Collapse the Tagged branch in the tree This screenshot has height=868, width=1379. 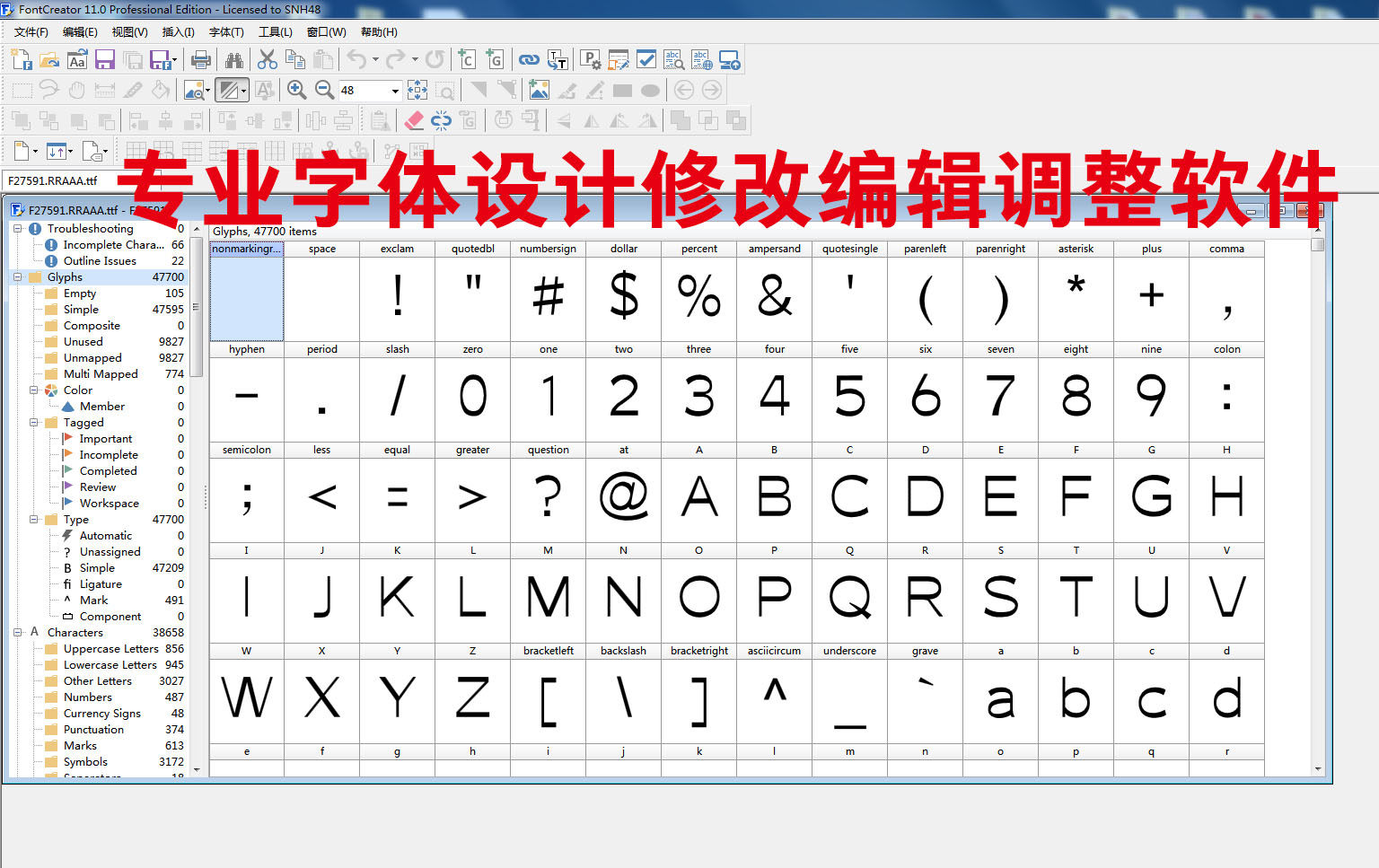[x=33, y=422]
